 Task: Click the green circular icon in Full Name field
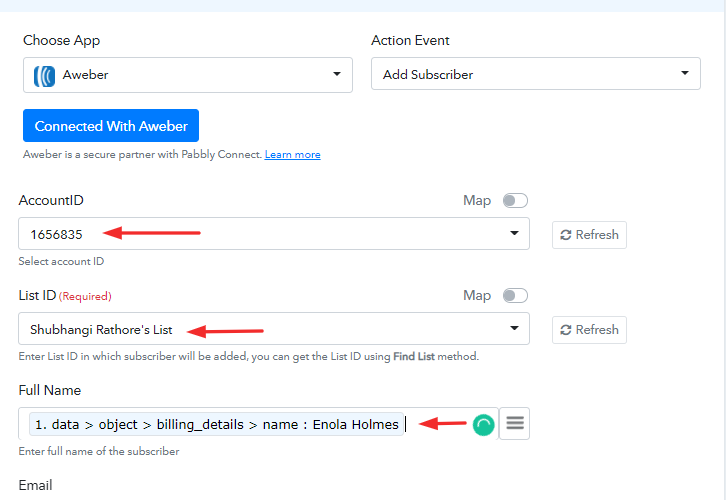coord(483,425)
